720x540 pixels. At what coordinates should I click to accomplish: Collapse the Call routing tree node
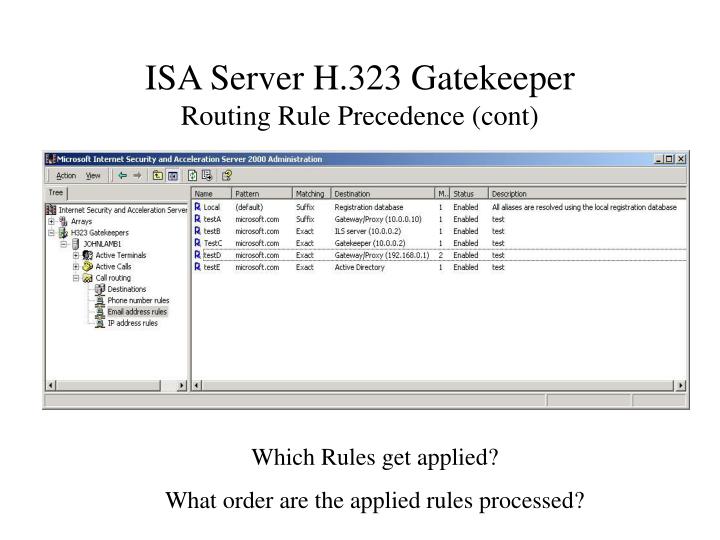(76, 278)
